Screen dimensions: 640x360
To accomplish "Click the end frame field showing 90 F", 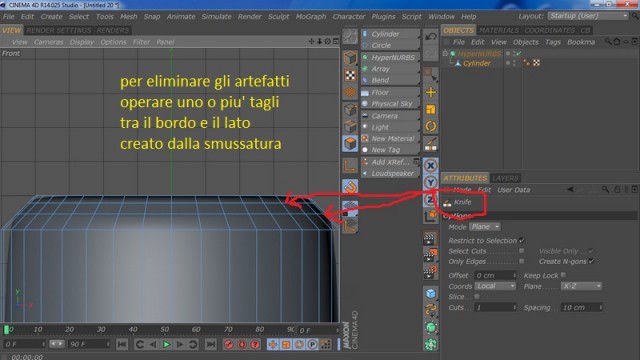I will pyautogui.click(x=89, y=344).
